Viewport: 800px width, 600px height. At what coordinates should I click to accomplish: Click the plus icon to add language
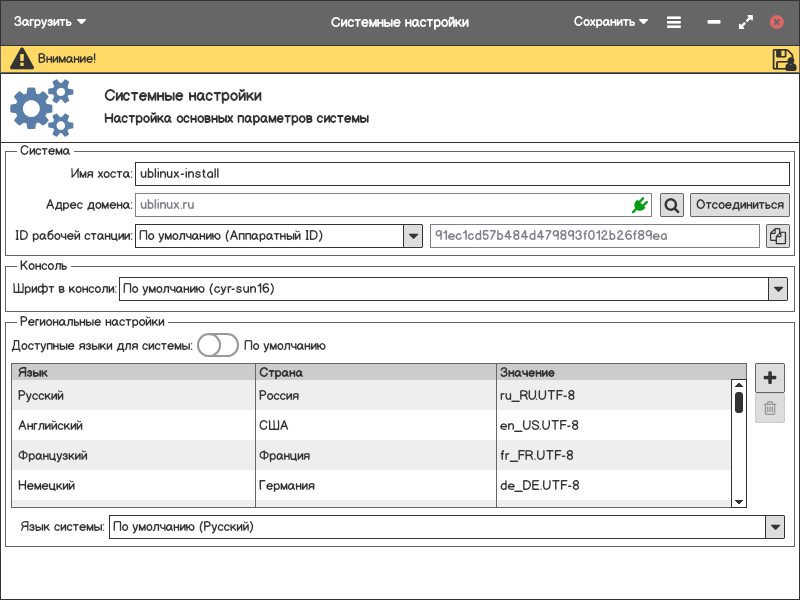tap(770, 378)
